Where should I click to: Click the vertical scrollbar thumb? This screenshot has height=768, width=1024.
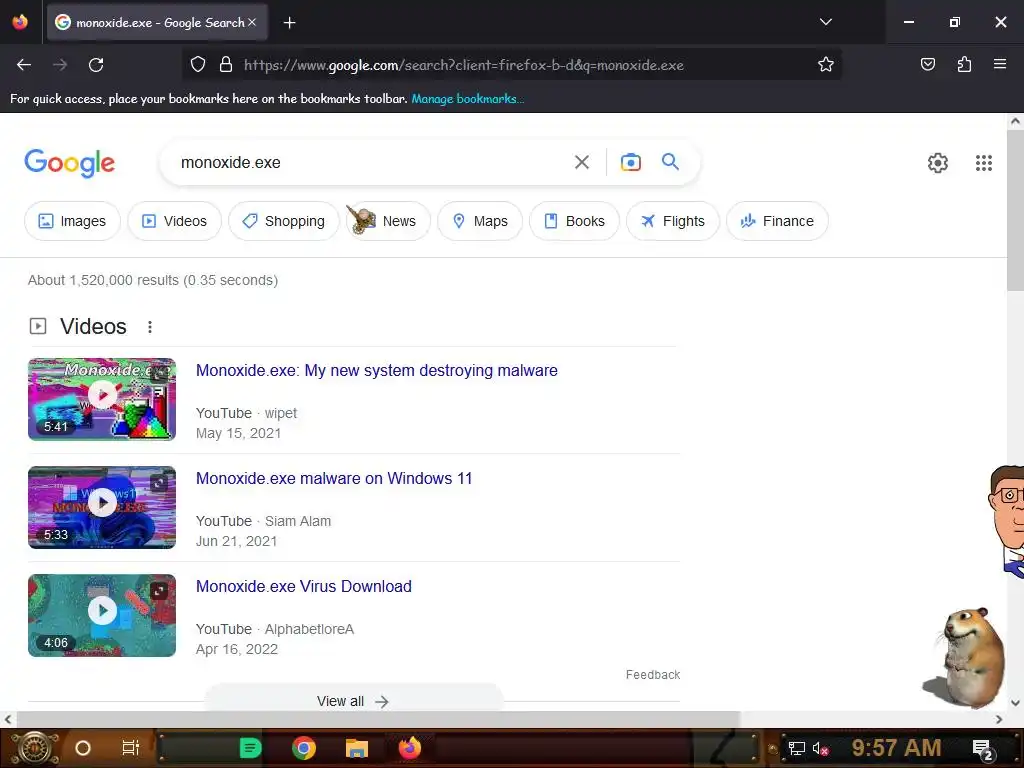(1015, 212)
